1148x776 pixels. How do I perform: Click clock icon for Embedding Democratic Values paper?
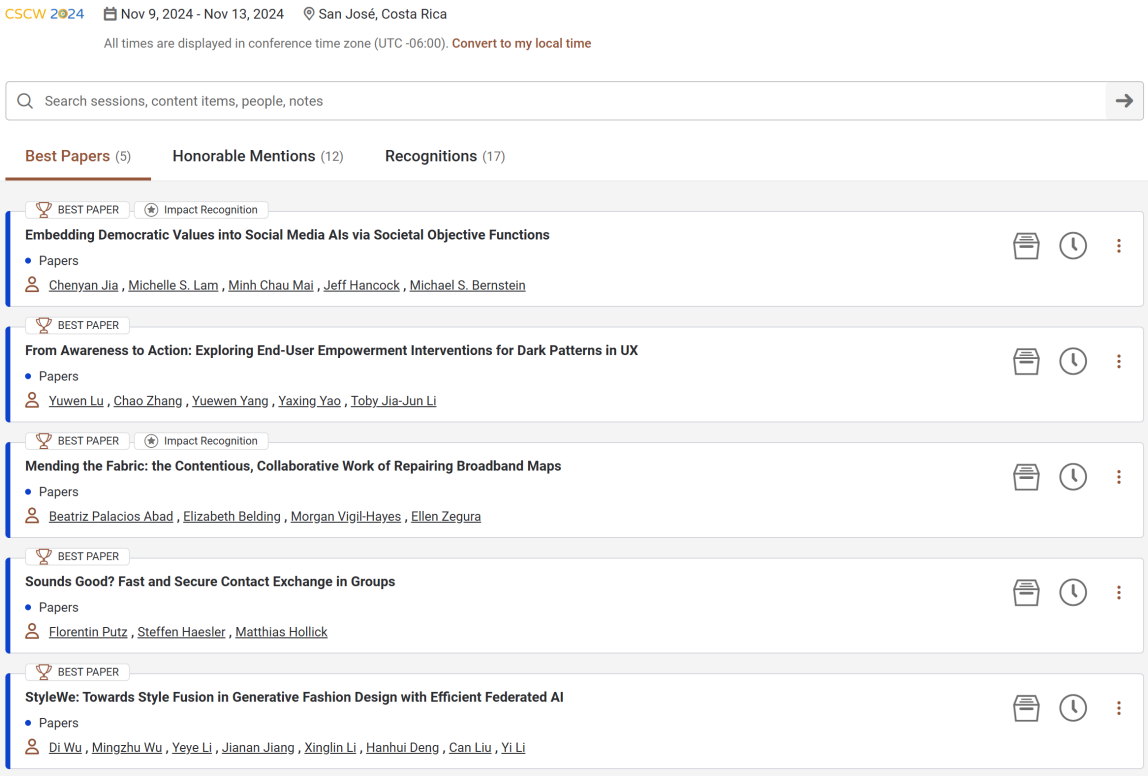click(1073, 246)
